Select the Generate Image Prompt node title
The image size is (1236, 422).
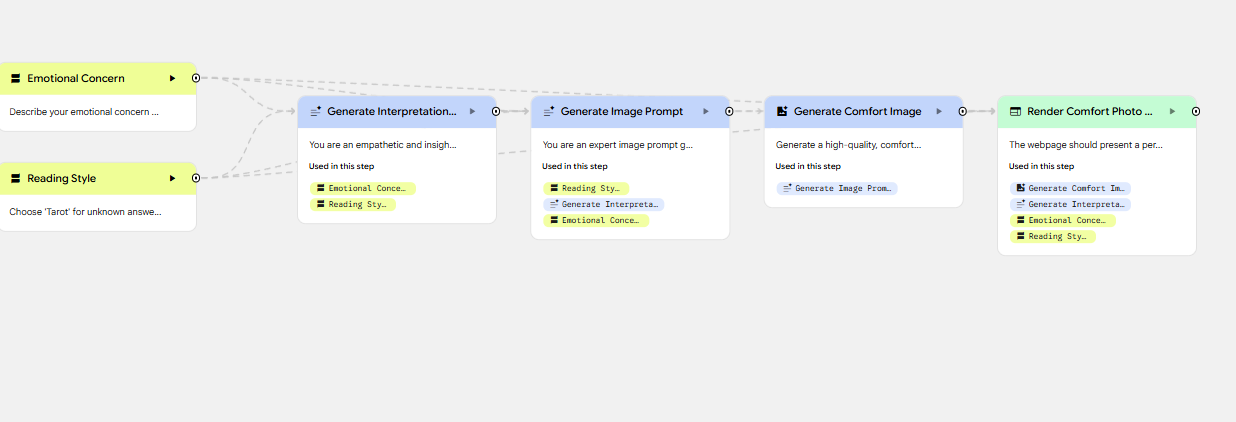[622, 112]
